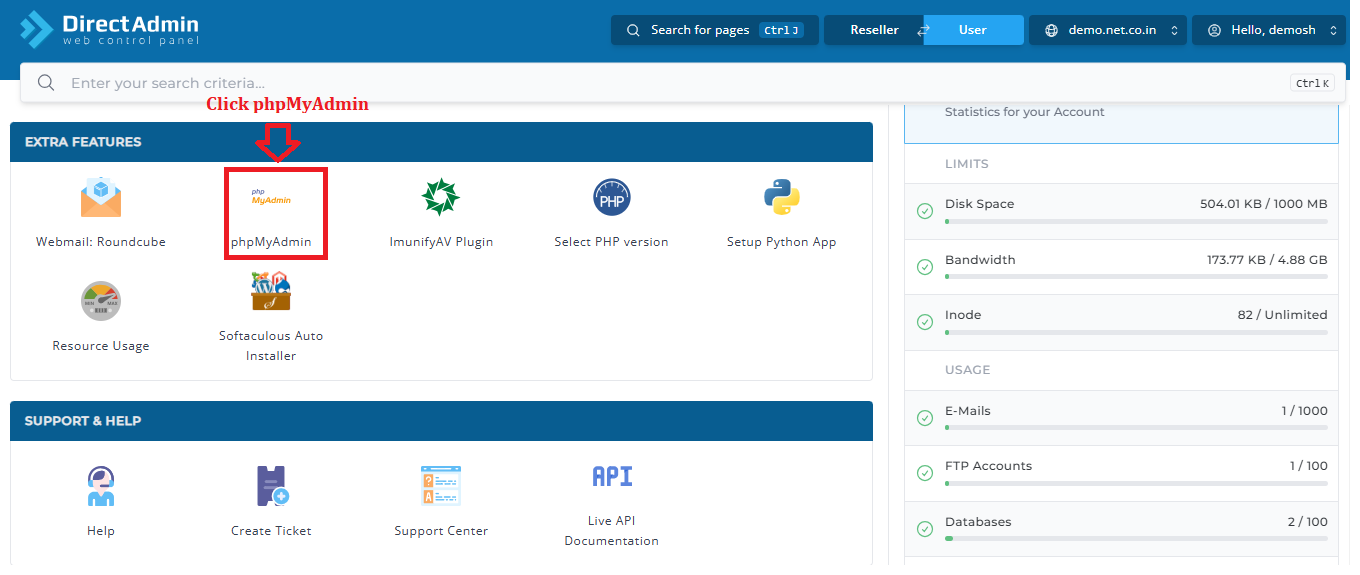Screen dimensions: 1360x575
Task: Click the Create Ticket label
Action: [x=271, y=531]
